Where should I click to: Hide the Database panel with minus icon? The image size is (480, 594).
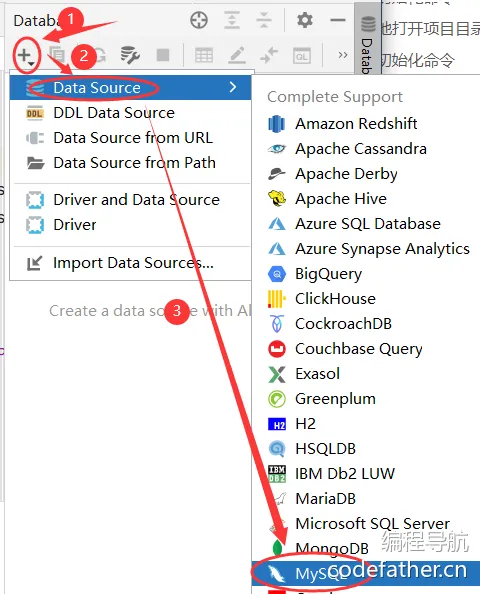point(338,20)
